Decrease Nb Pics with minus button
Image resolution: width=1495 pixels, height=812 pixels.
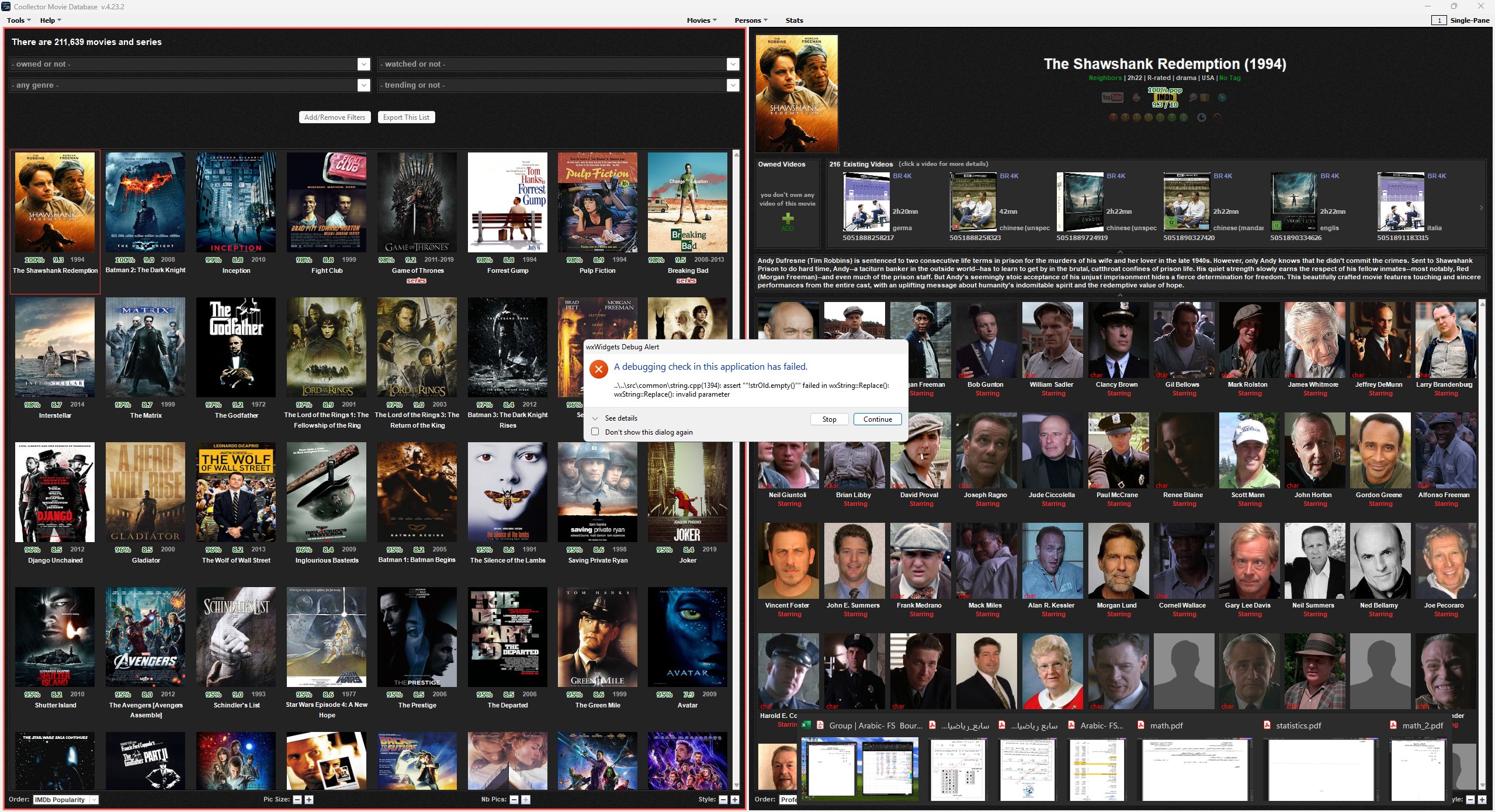tap(514, 800)
